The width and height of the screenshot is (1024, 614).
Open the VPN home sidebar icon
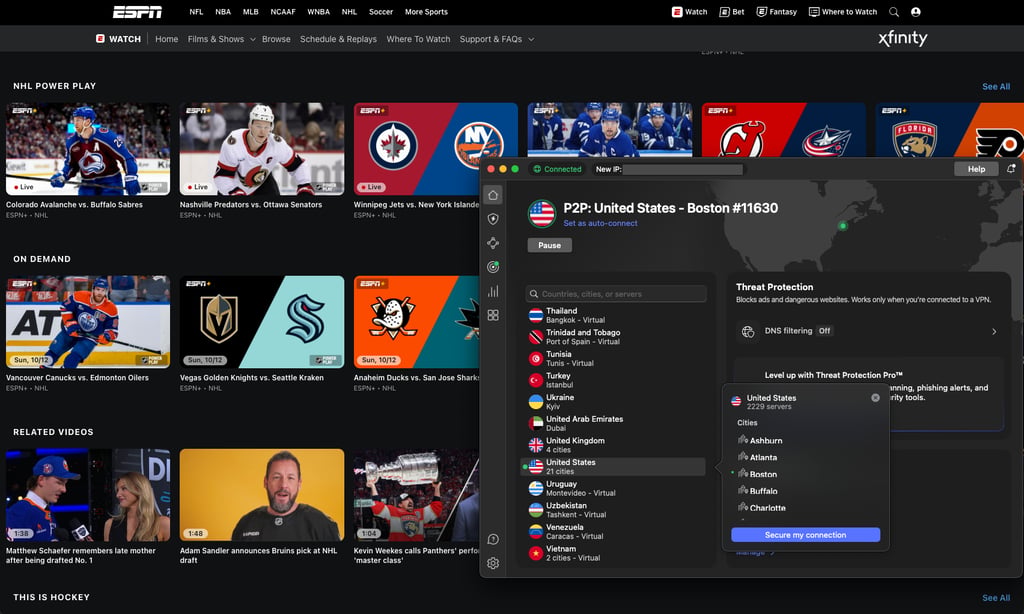493,195
